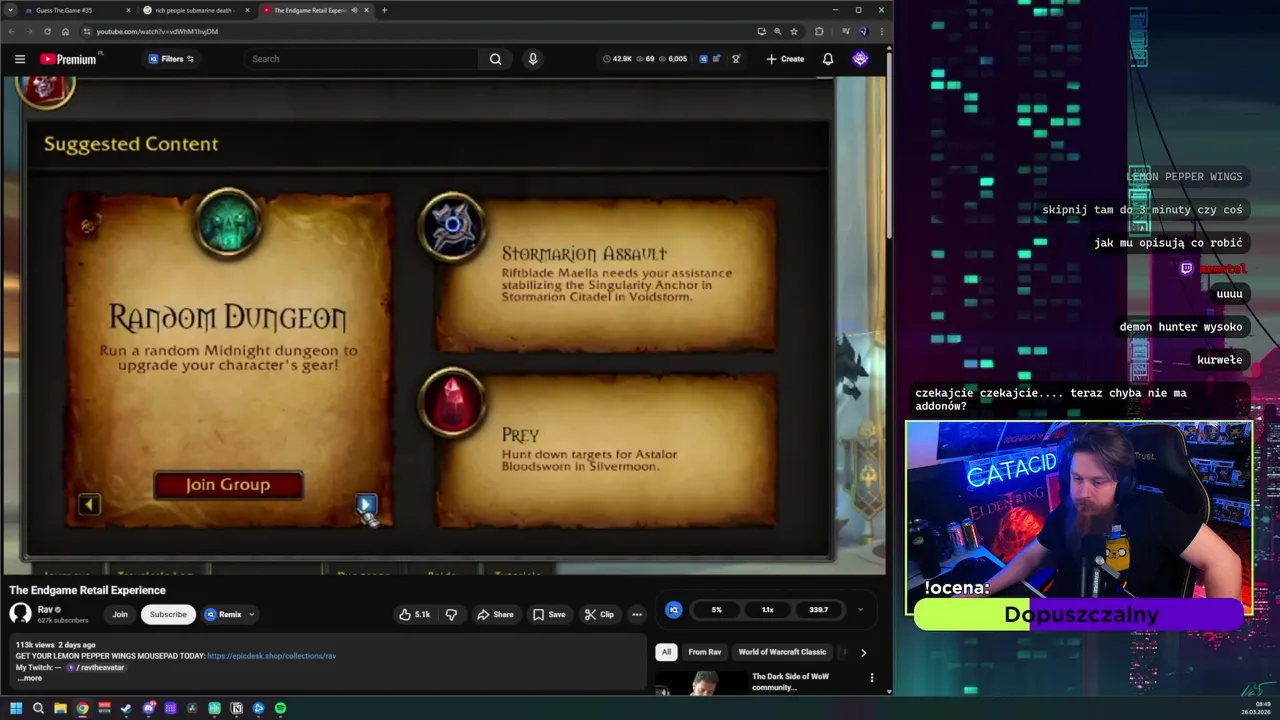
Task: Open options for Dark Side of WoW video
Action: coord(872,678)
